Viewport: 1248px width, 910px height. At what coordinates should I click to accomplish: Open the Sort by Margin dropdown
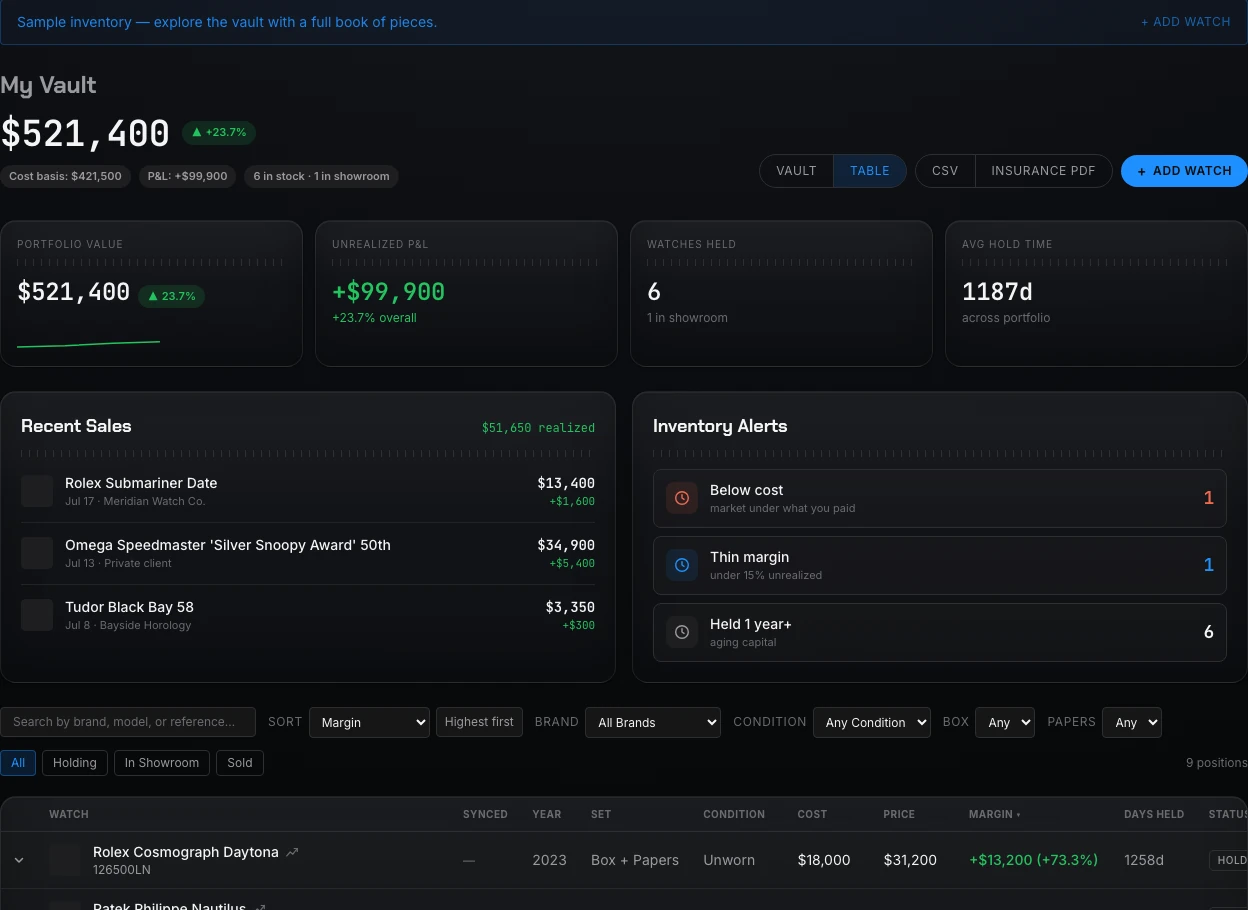(369, 722)
